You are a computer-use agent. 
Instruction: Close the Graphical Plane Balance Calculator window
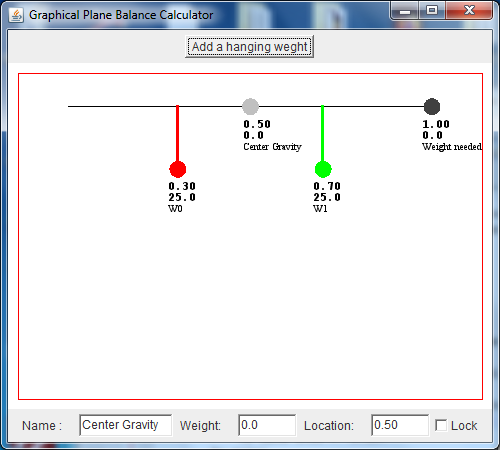point(469,11)
